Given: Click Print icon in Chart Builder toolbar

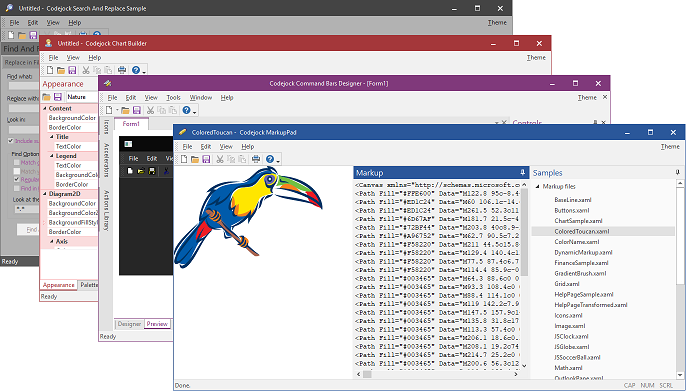Looking at the screenshot, I should click(x=122, y=70).
